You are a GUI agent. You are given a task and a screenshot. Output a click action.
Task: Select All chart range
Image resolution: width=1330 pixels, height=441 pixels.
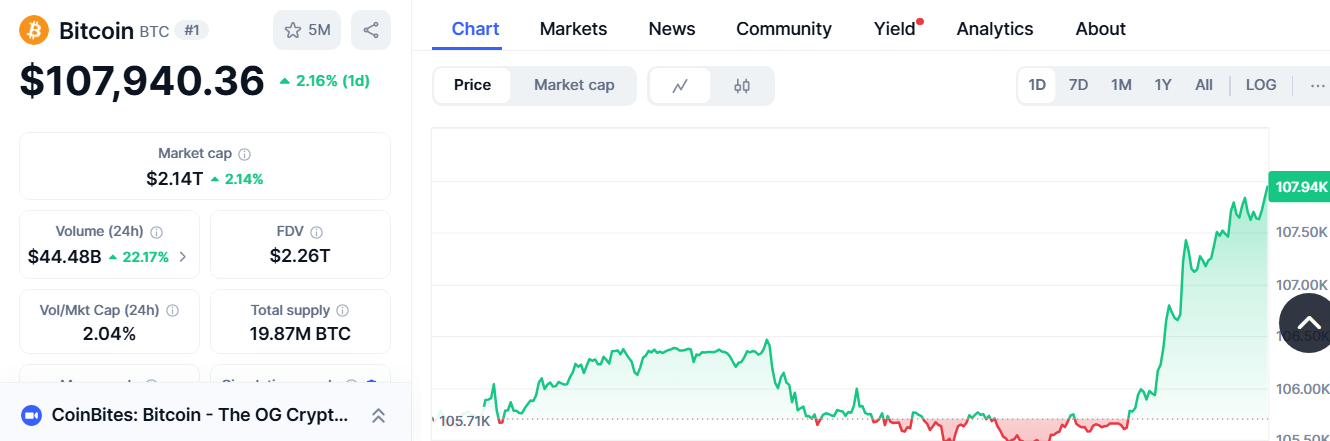pos(1204,85)
